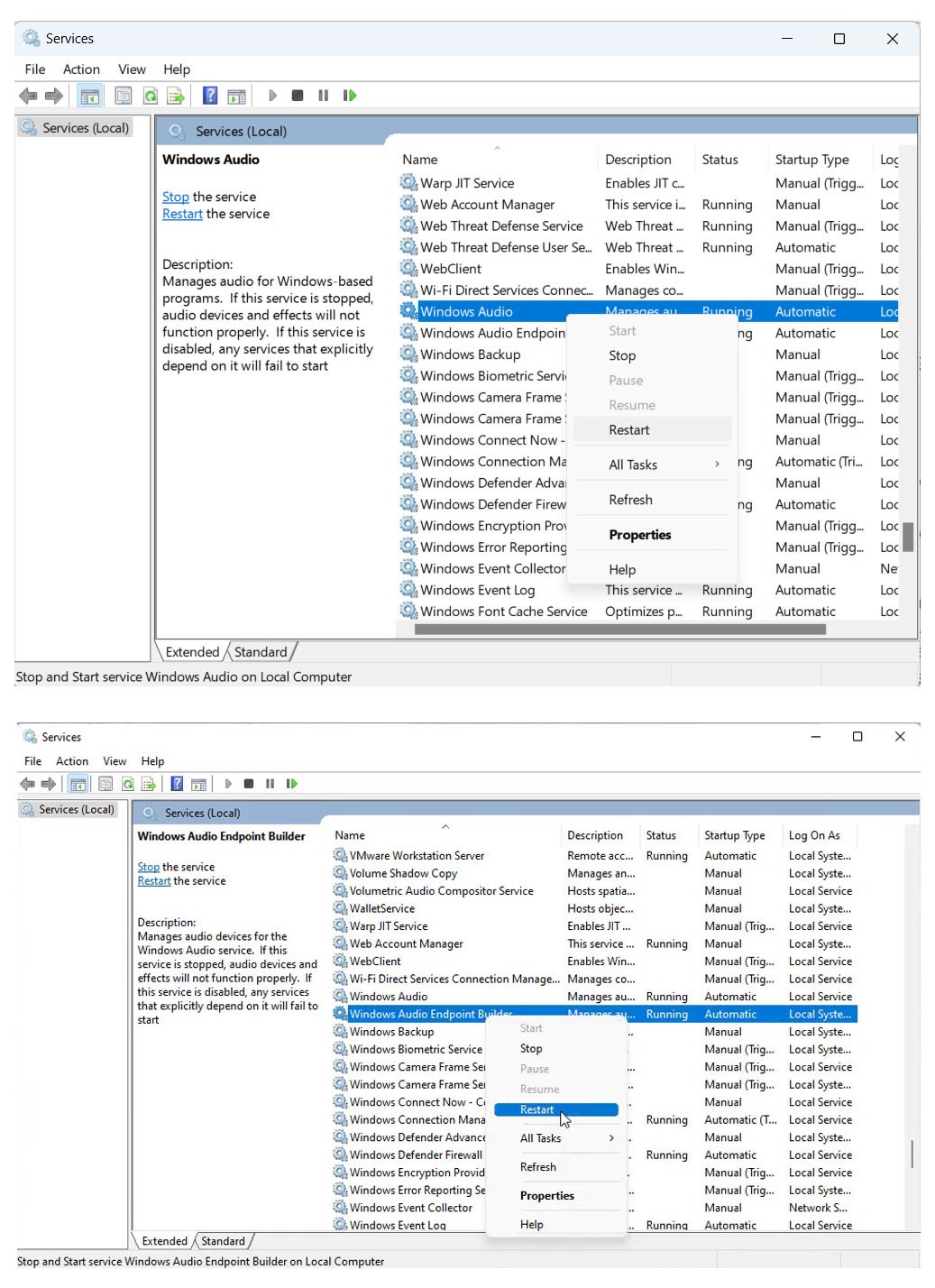935x1288 pixels.
Task: Click horizontal scrollbar in top services list
Action: (619, 630)
